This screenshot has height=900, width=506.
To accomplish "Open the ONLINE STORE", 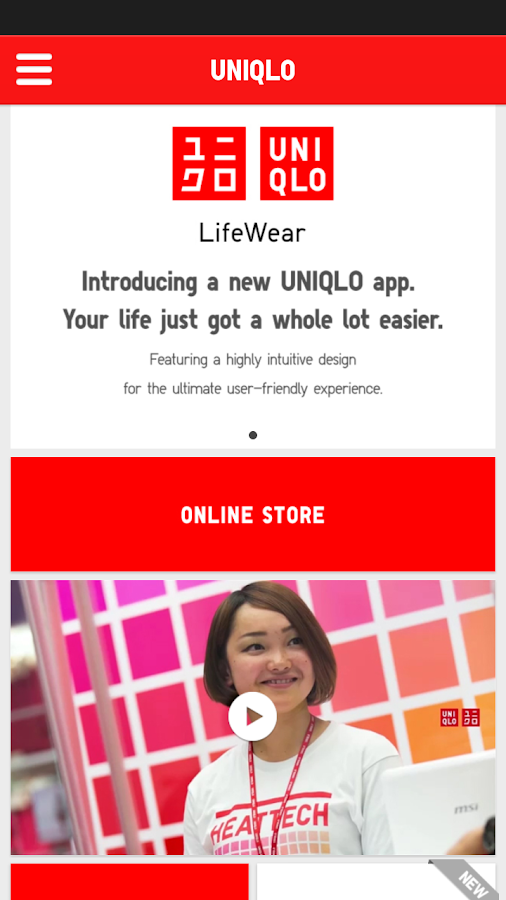I will click(x=253, y=514).
